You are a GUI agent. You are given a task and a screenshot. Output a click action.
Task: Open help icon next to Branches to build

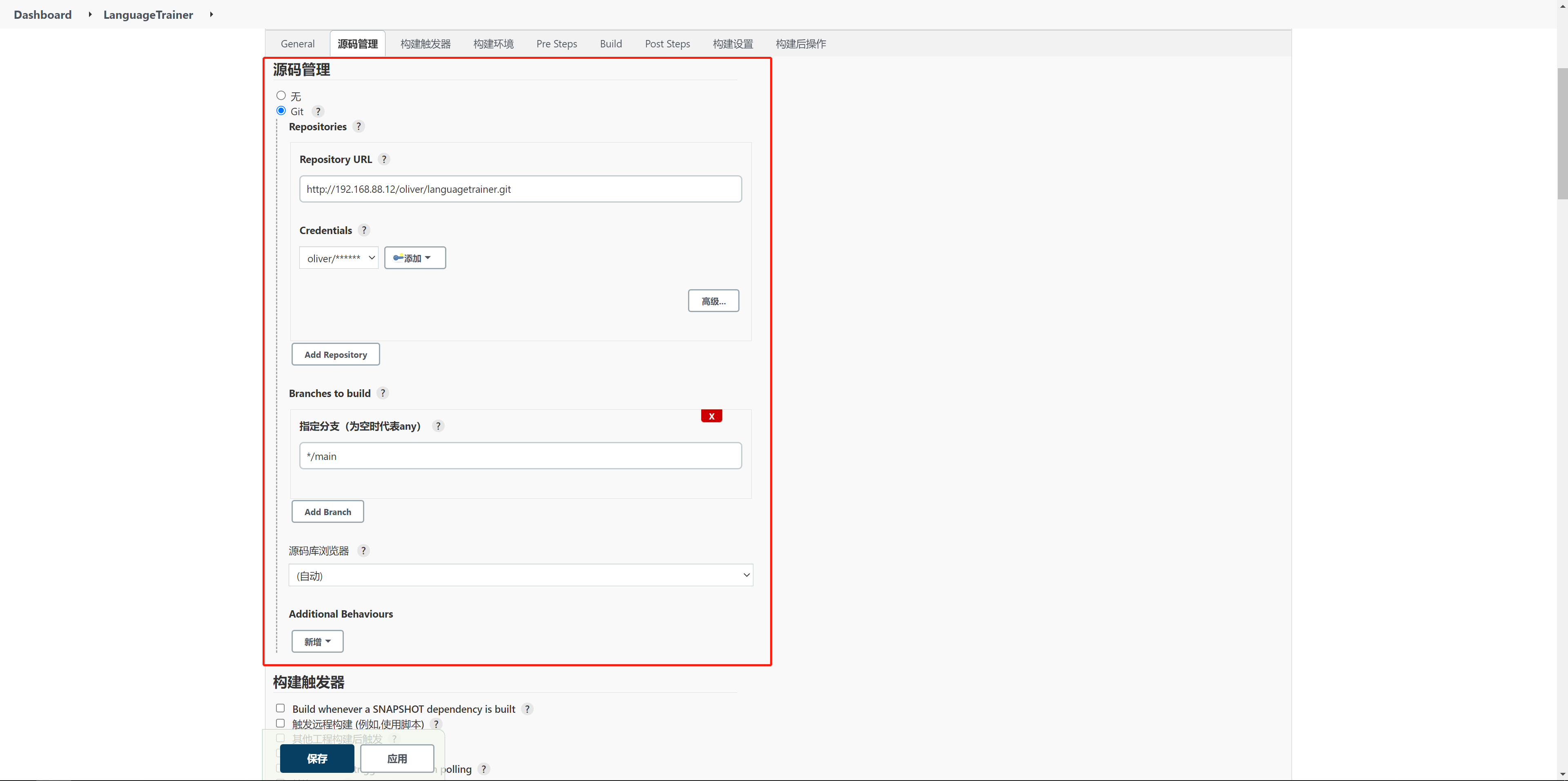pyautogui.click(x=383, y=393)
